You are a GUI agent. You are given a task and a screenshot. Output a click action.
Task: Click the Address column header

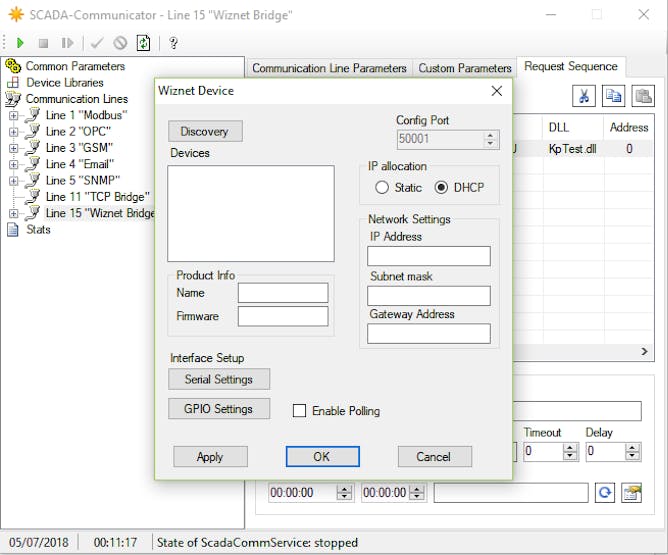(629, 127)
